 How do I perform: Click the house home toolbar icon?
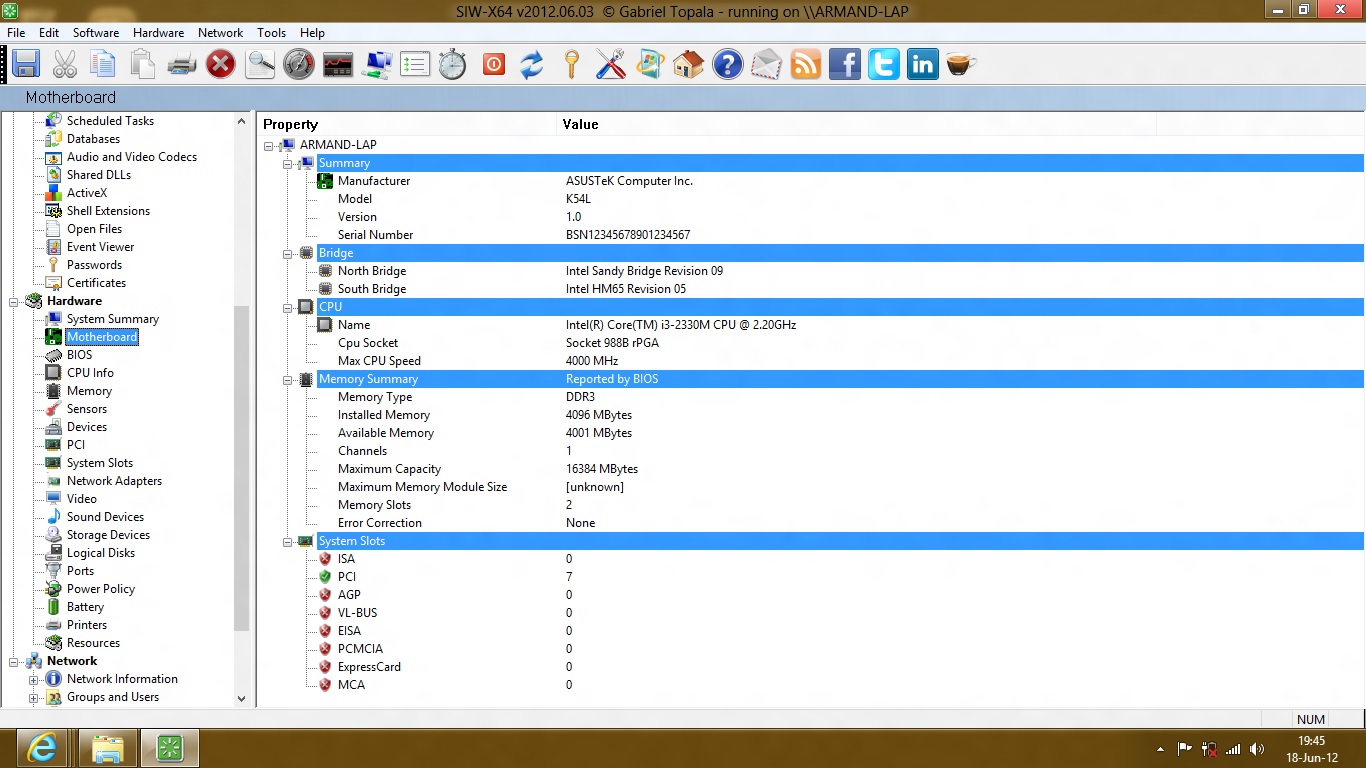pos(688,65)
